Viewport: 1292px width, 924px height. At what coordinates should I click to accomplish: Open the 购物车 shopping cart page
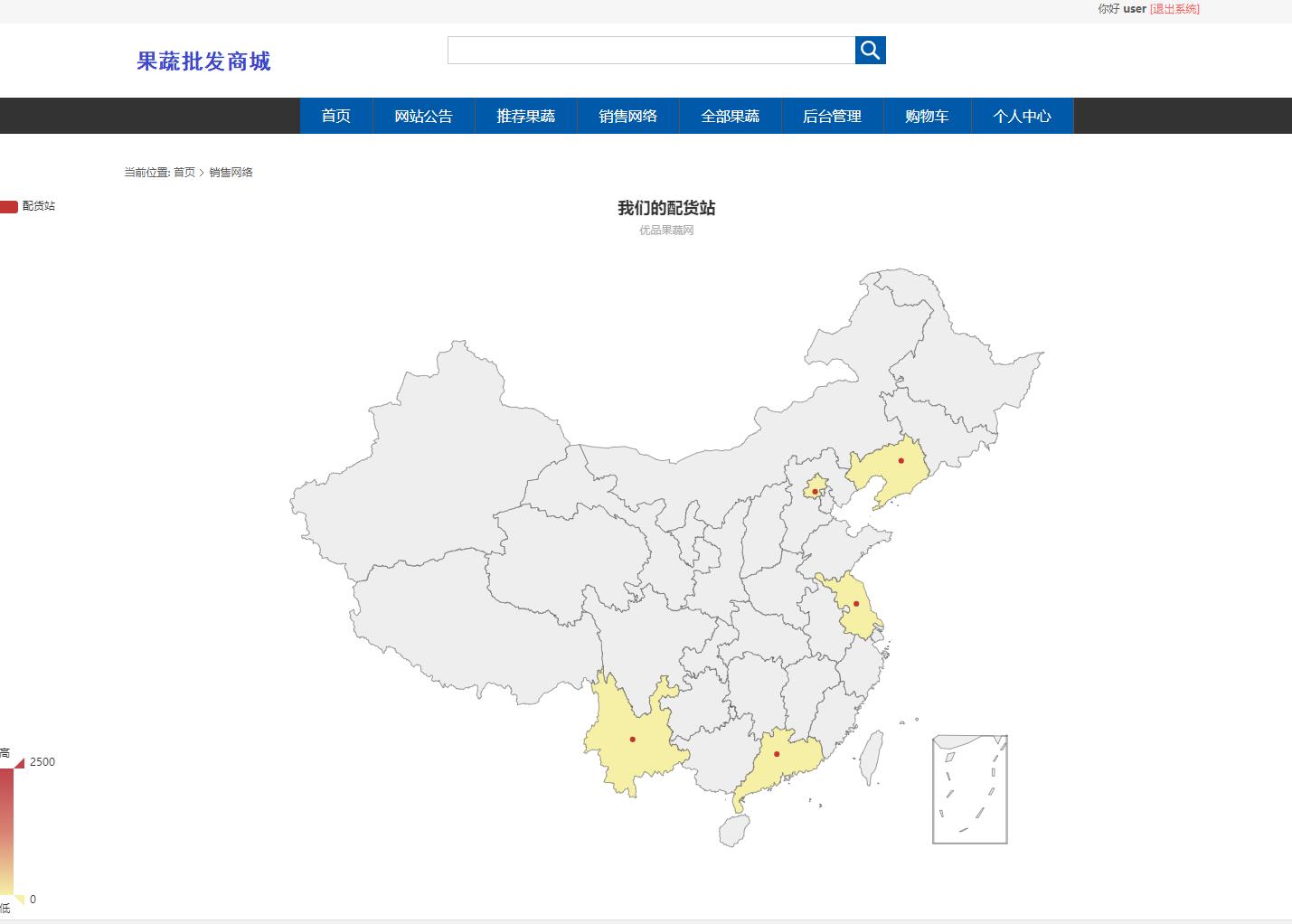click(928, 116)
